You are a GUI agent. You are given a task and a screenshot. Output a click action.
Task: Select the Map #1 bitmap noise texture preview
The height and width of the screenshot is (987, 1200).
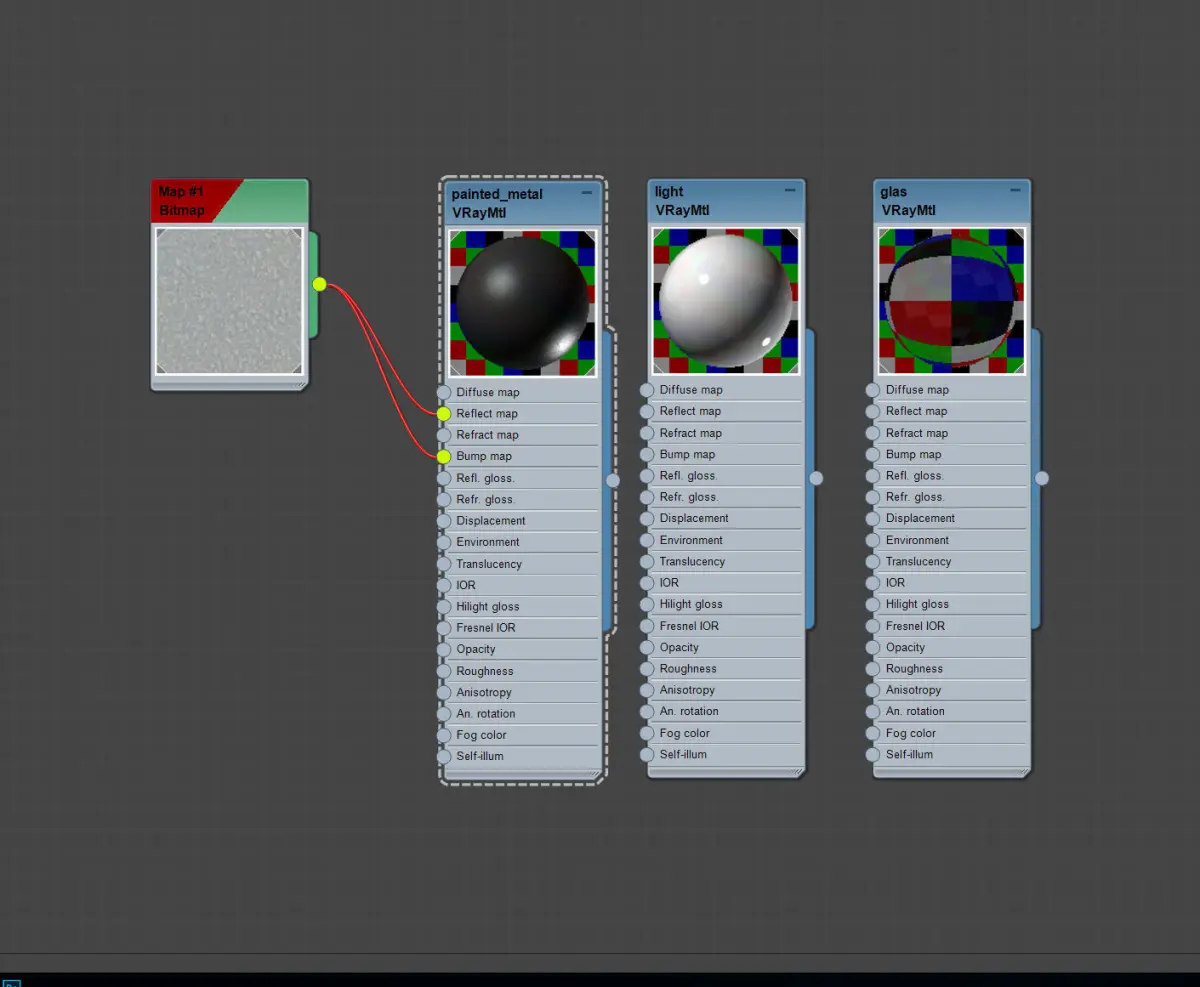(230, 301)
